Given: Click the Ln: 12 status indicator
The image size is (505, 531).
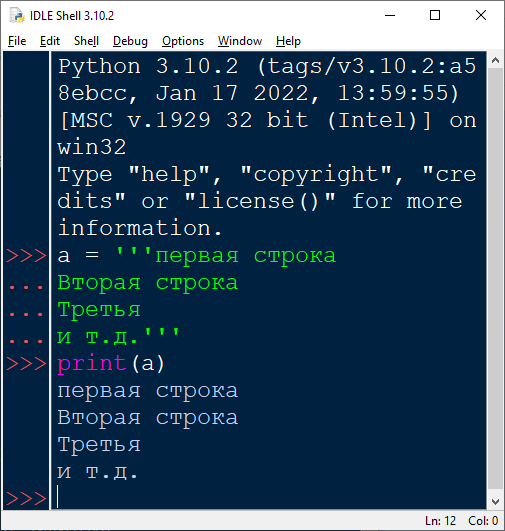Looking at the screenshot, I should coord(440,521).
